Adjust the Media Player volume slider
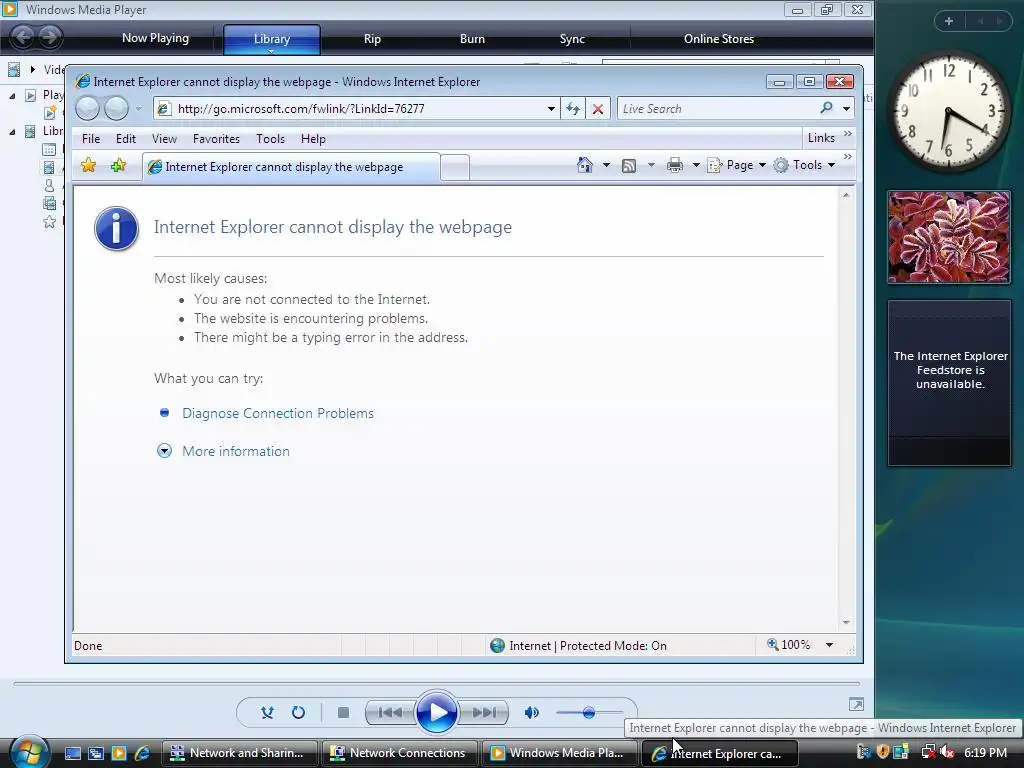The width and height of the screenshot is (1024, 768). pyautogui.click(x=588, y=712)
